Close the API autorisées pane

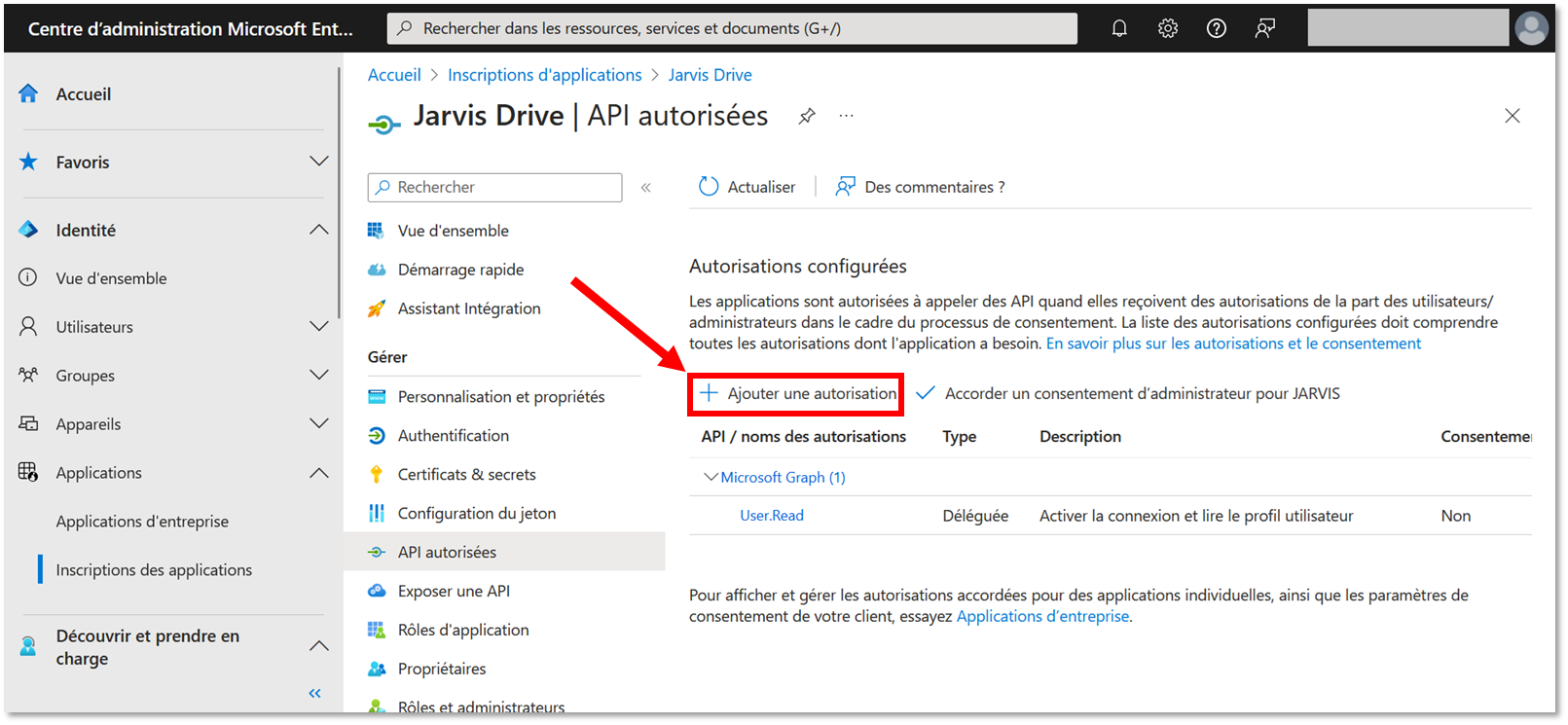1512,116
